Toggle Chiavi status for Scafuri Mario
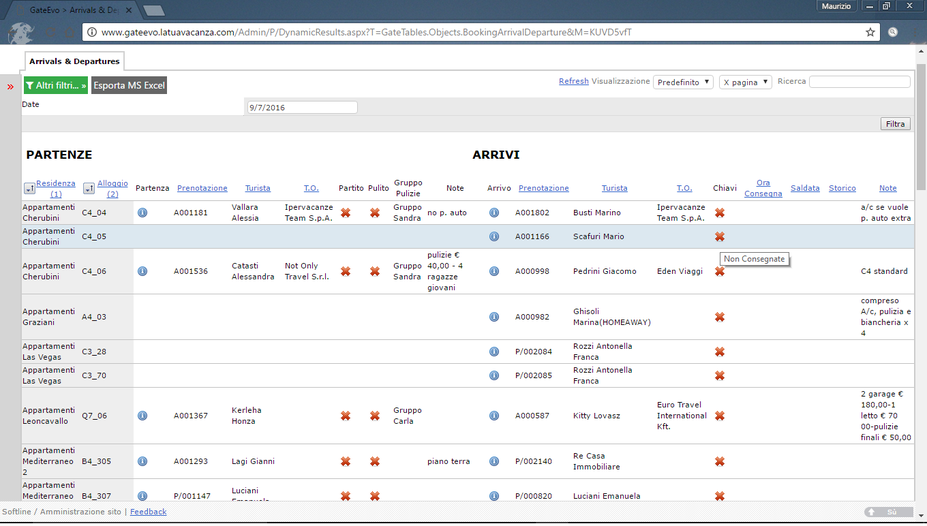 (719, 237)
